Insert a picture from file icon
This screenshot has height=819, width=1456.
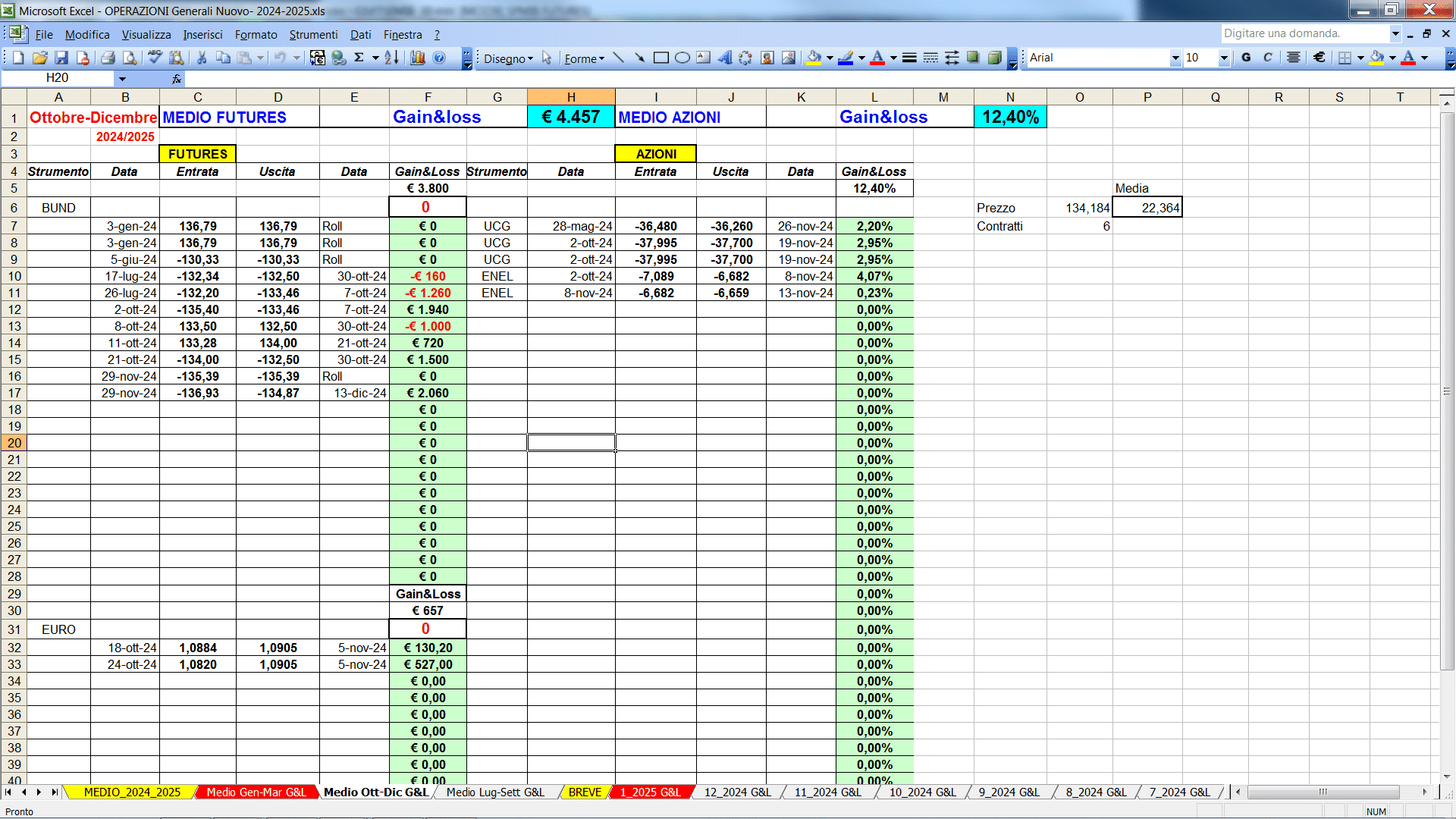(x=789, y=58)
